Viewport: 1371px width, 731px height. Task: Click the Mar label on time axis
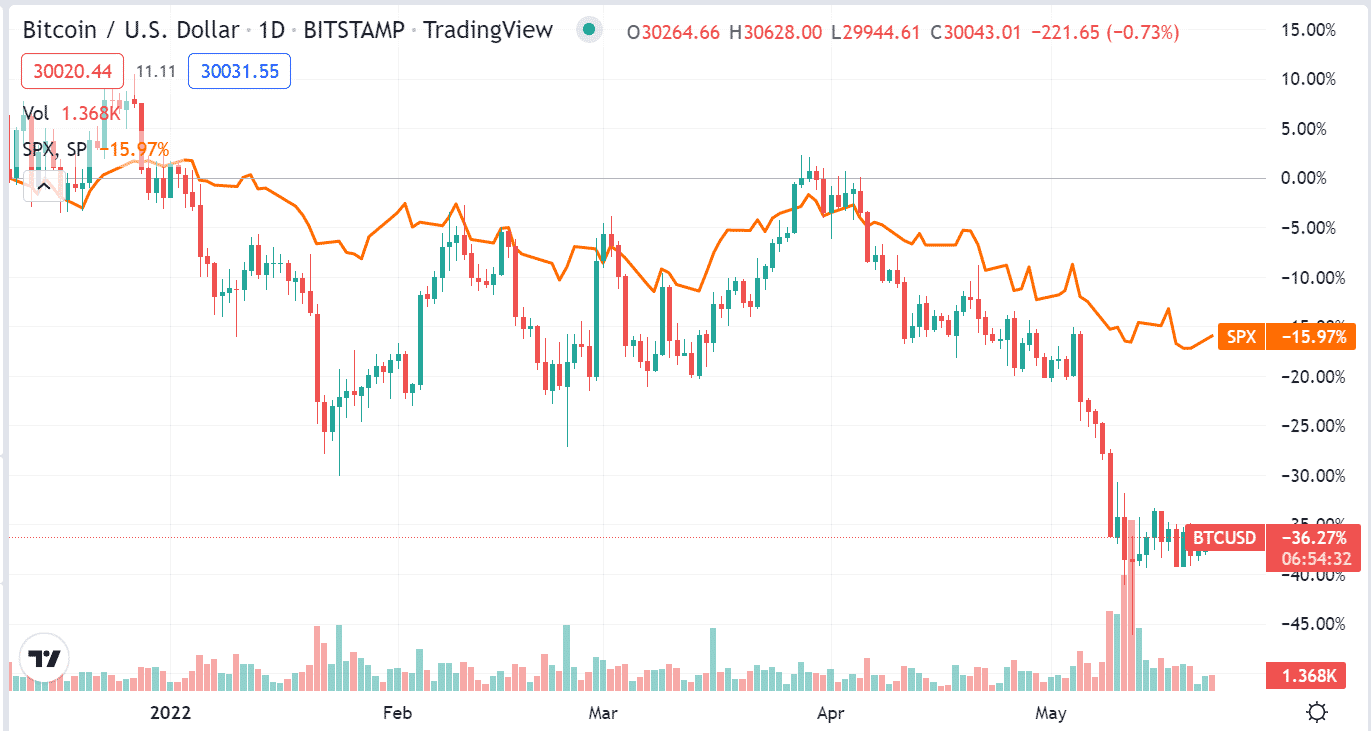(602, 713)
